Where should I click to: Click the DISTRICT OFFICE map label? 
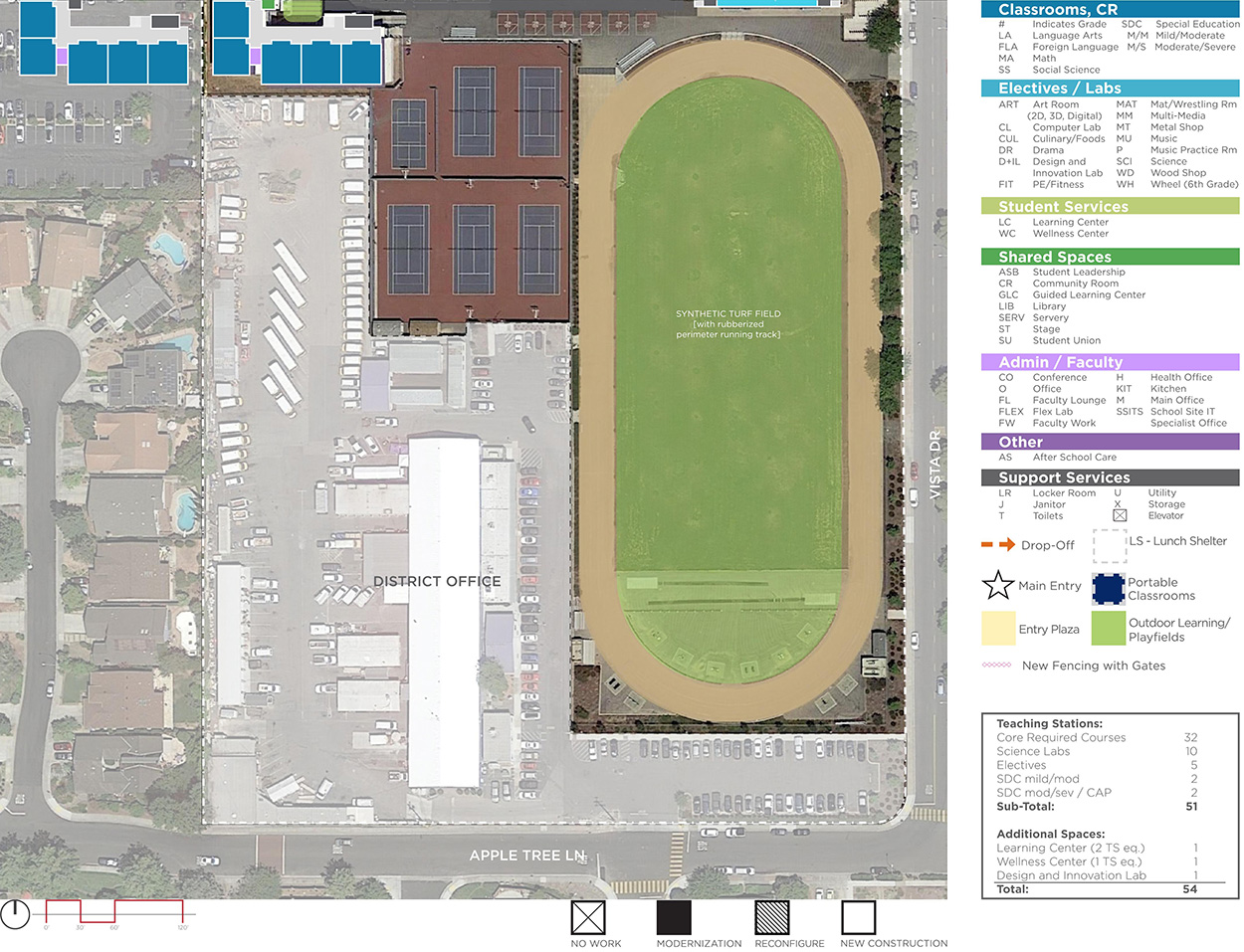coord(437,581)
